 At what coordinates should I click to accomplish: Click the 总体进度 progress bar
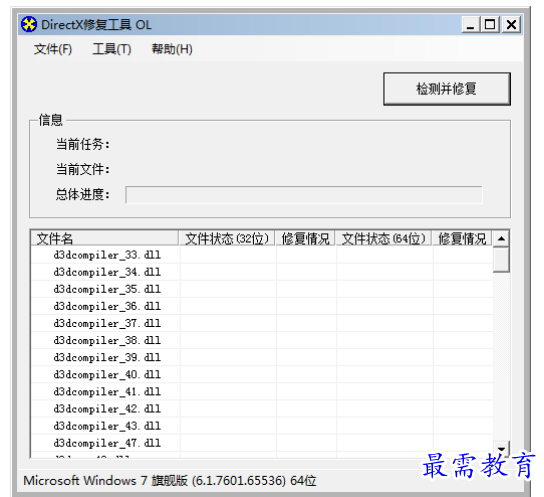304,195
